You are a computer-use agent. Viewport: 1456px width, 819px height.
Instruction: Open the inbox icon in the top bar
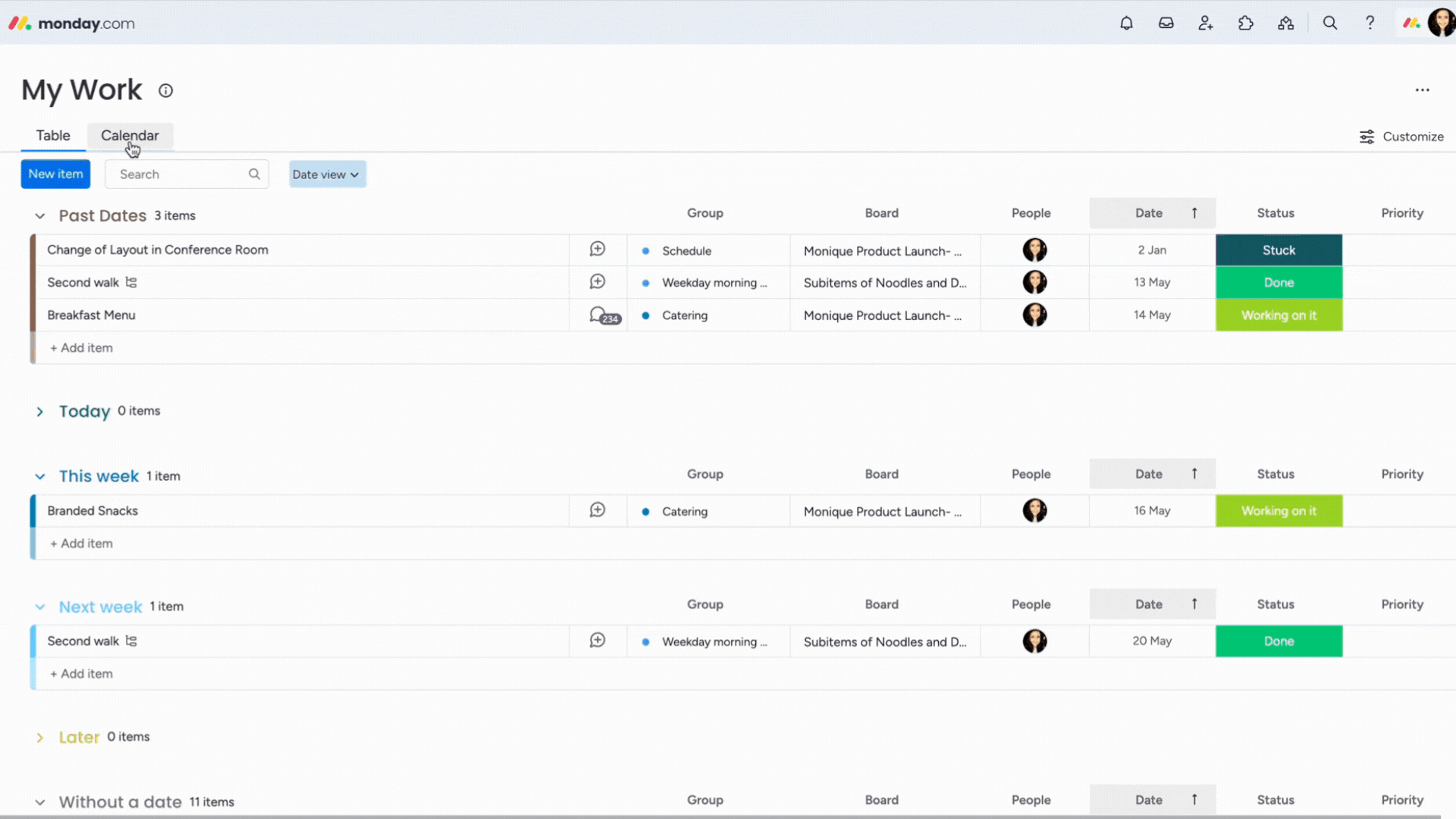click(x=1166, y=23)
